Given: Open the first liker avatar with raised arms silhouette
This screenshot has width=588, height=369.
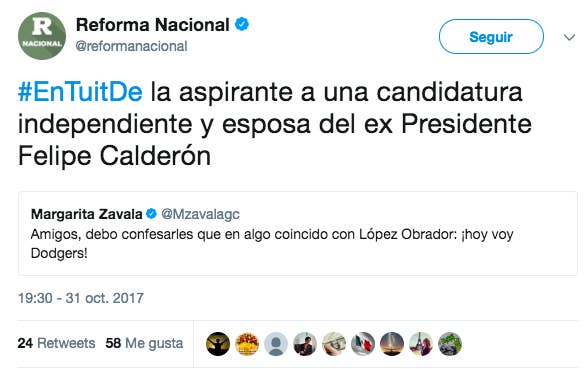Looking at the screenshot, I should (x=218, y=344).
